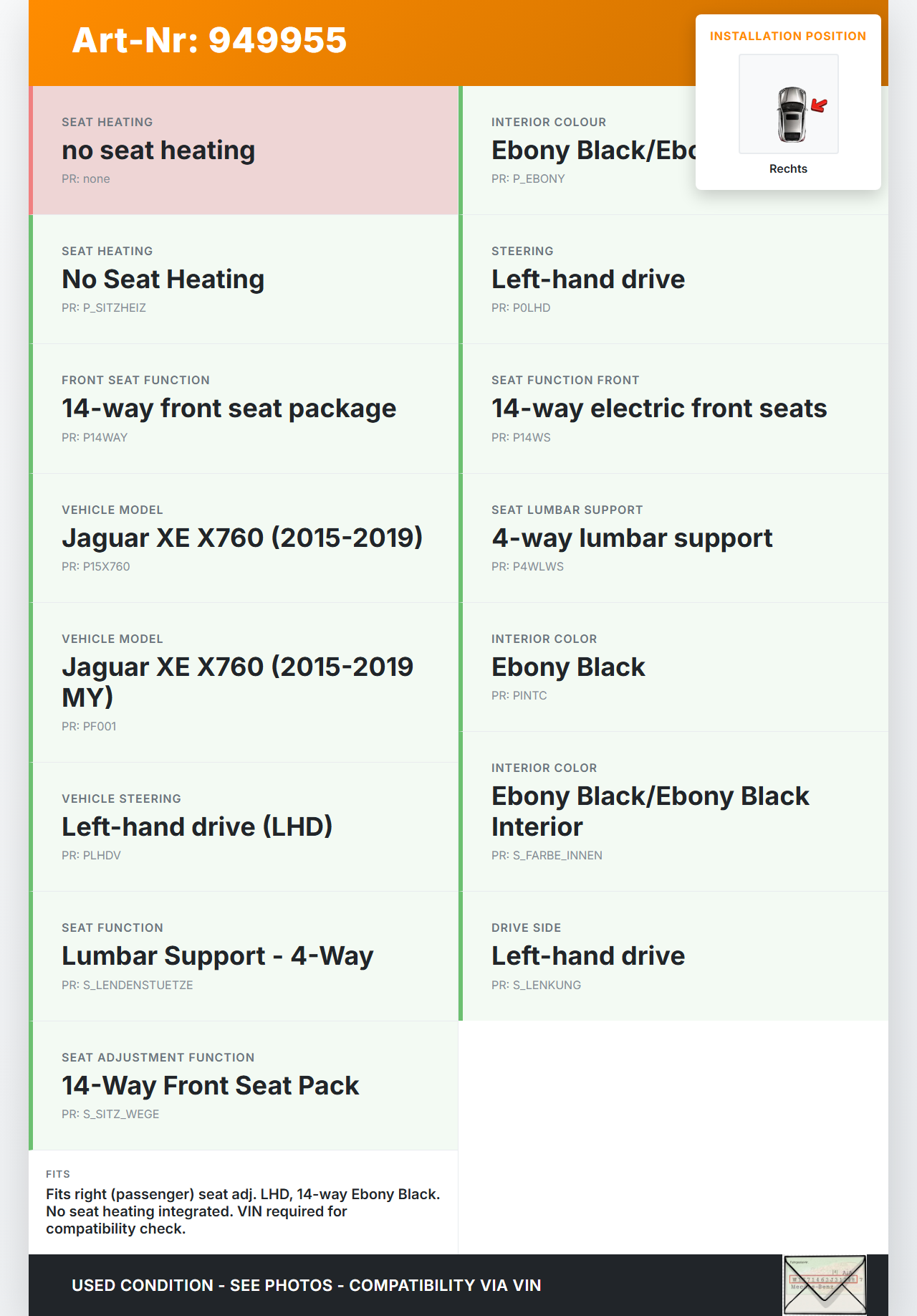The height and width of the screenshot is (1316, 917).
Task: Select Ebony Black PINTC interior color card
Action: [x=673, y=667]
